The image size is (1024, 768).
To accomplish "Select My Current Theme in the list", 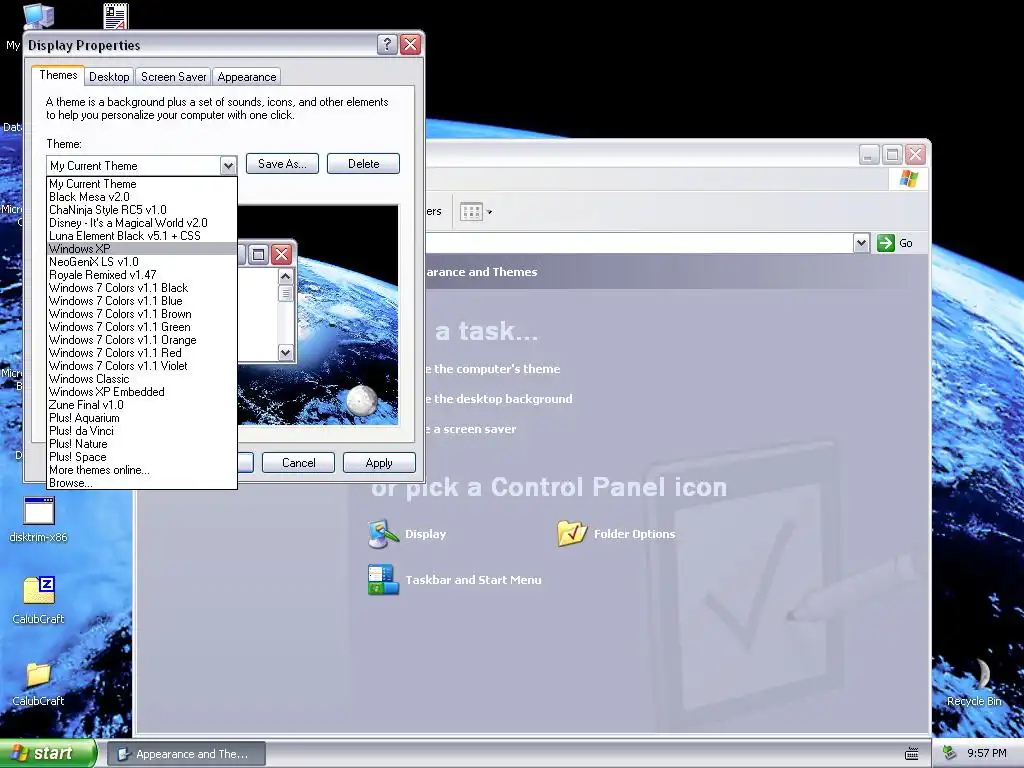I will (x=142, y=184).
